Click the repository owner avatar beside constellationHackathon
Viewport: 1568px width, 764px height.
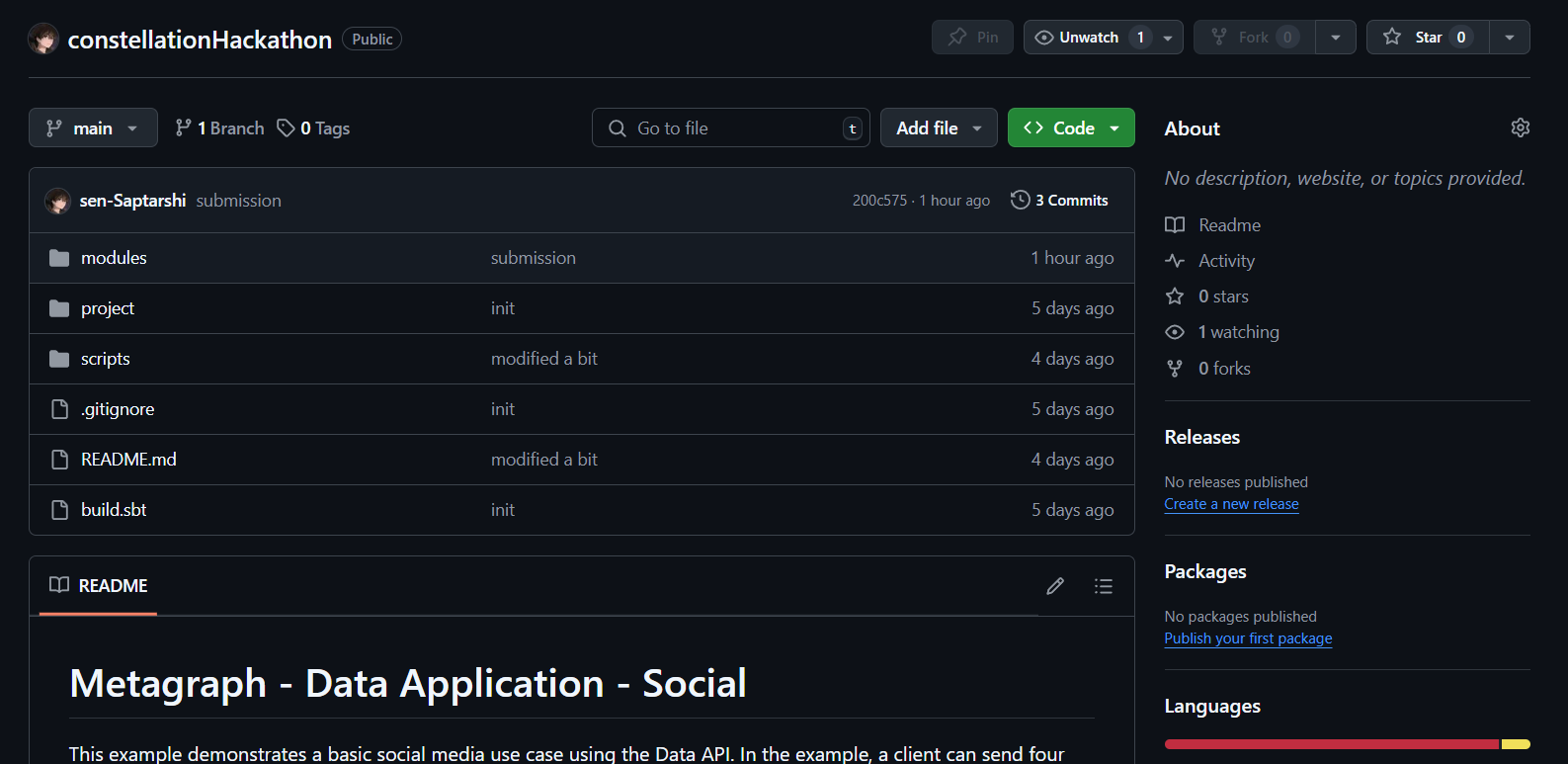43,39
